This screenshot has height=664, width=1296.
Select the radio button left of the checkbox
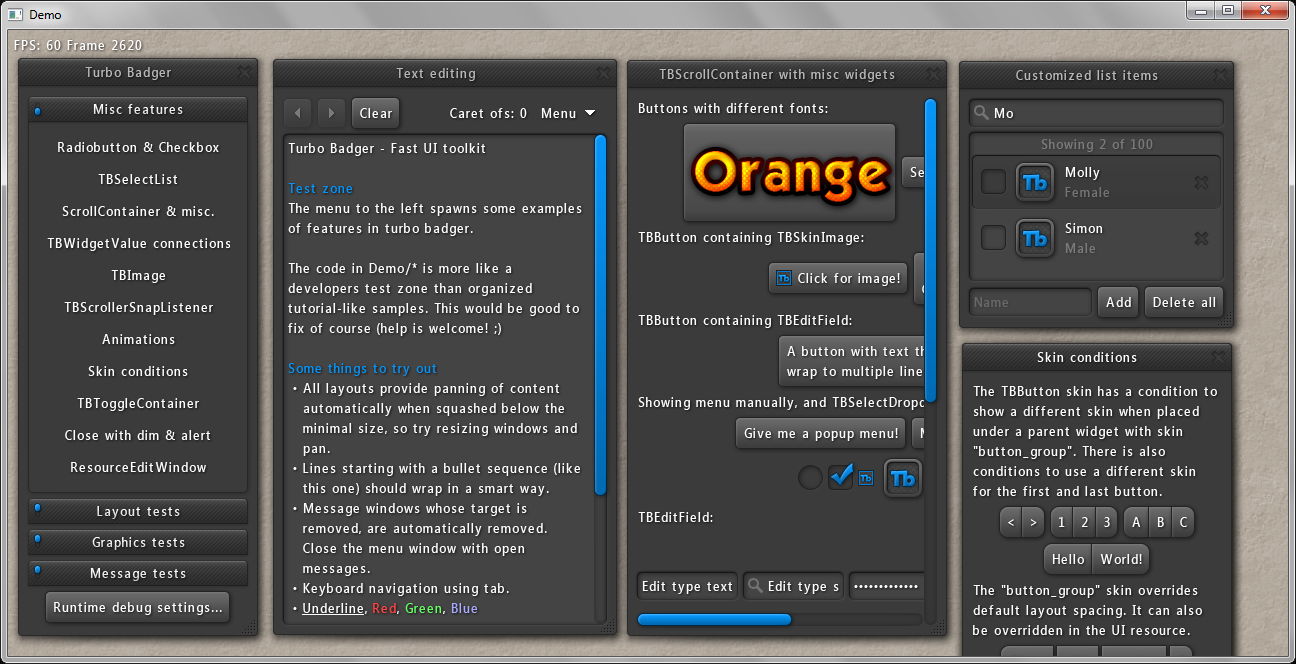coord(810,477)
